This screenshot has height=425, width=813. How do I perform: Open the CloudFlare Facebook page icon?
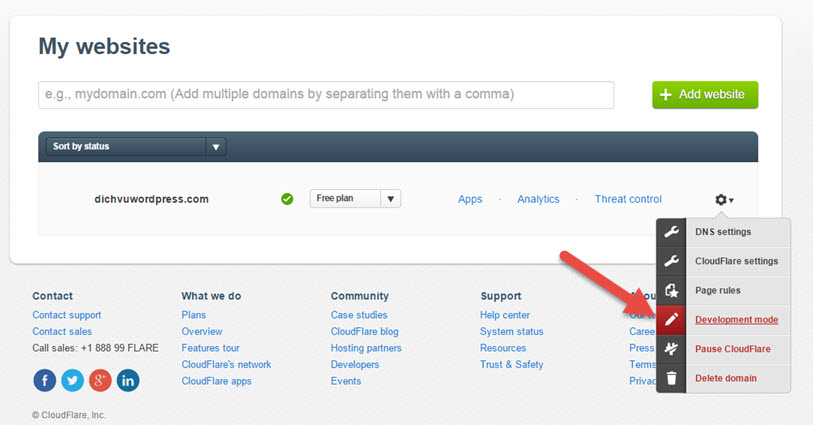tap(45, 380)
